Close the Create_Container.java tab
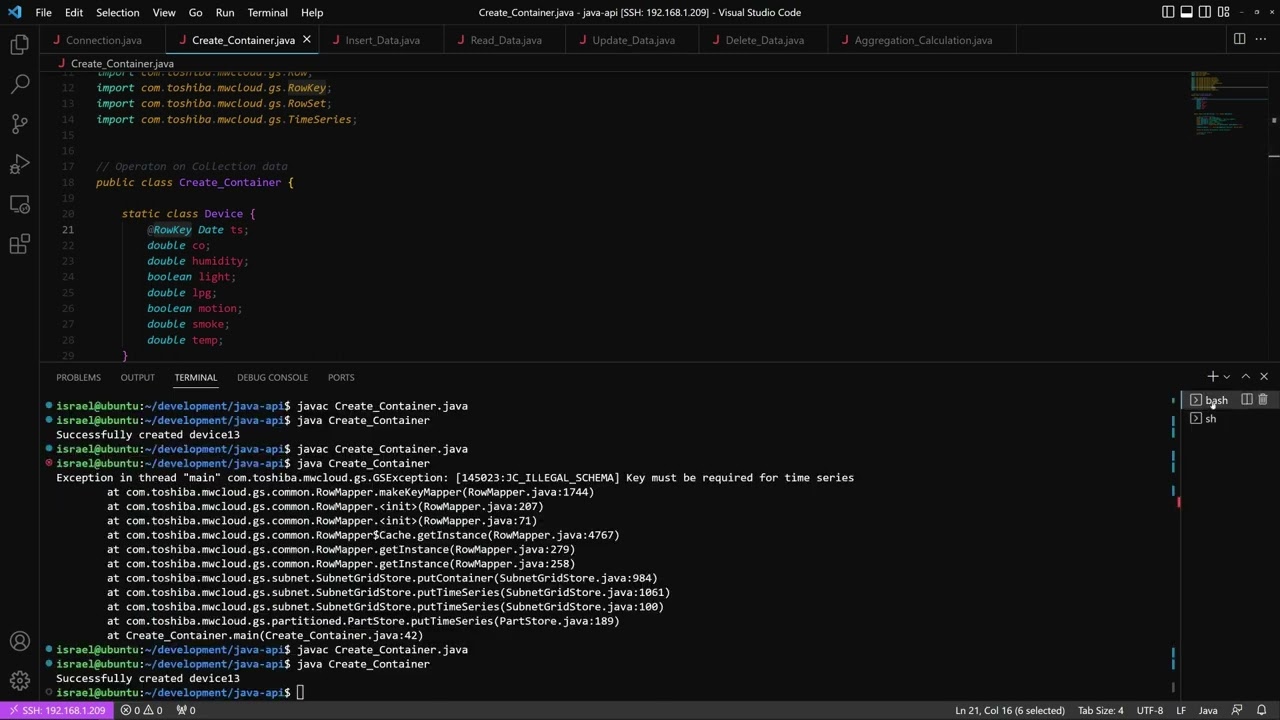This screenshot has width=1280, height=720. click(307, 40)
